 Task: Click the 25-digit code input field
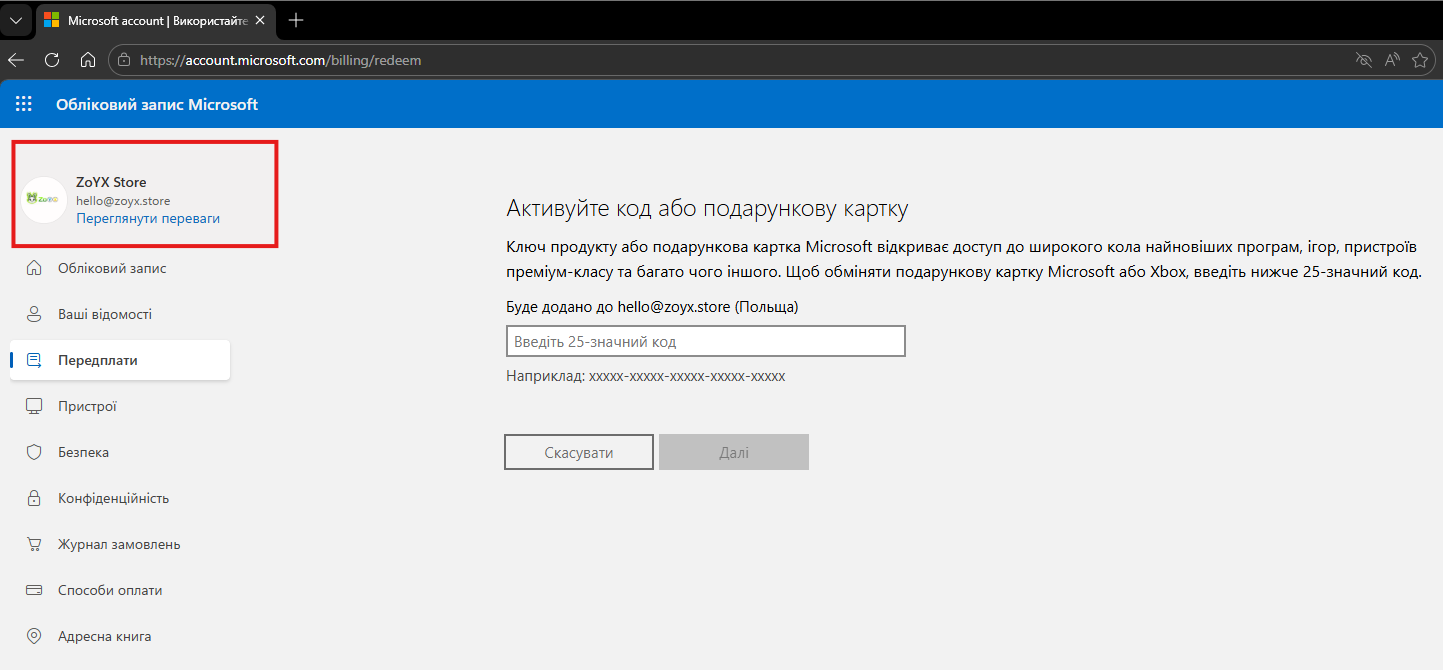point(705,341)
